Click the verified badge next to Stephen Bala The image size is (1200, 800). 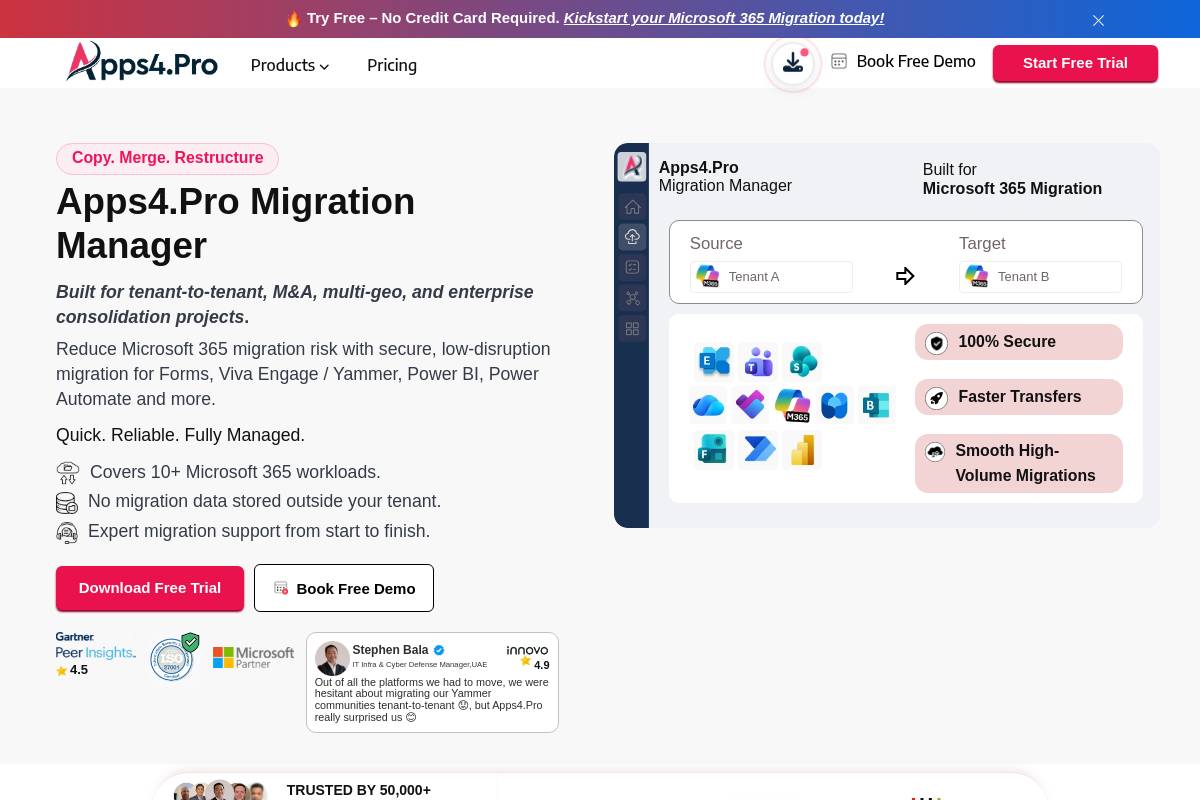click(x=439, y=650)
